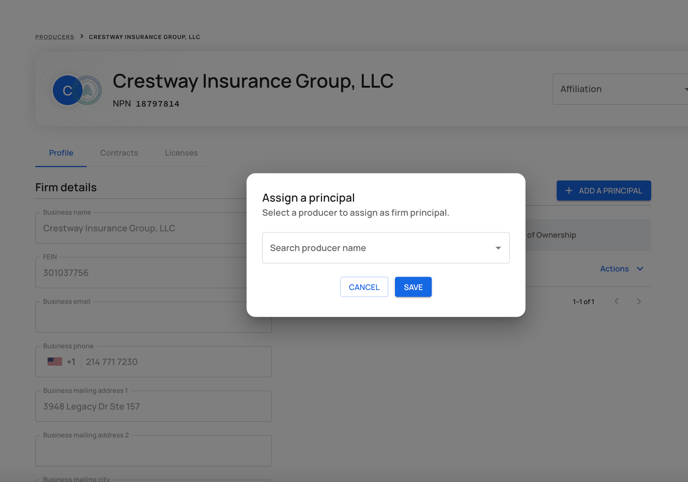Screen dimensions: 688x482
Task: Click the Assign a principal dialog title
Action: (x=308, y=198)
